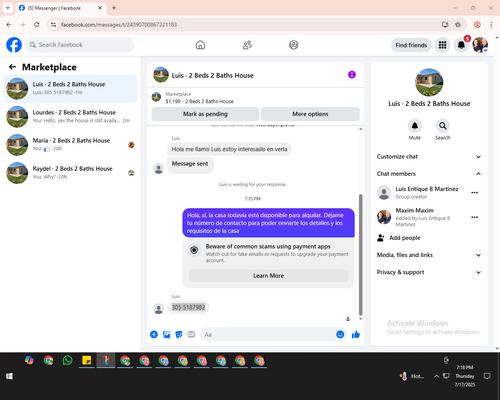Open the large house photo in right panel
Image resolution: width=500 pixels, height=400 pixels.
pos(429,82)
